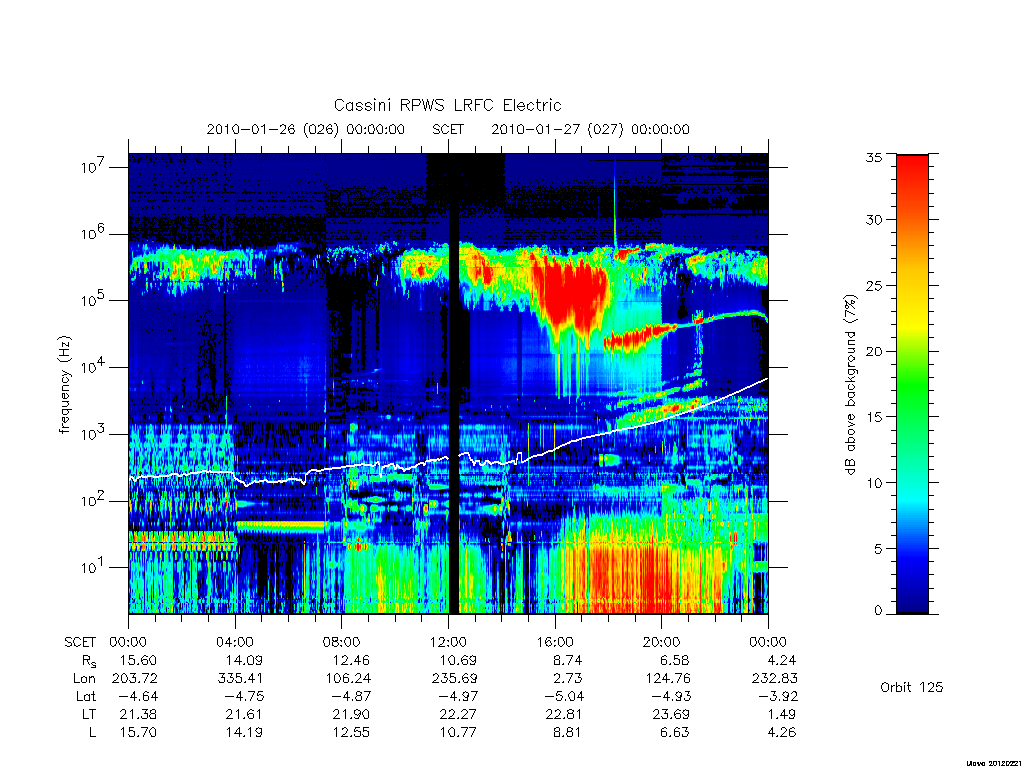
Task: Click the L value 4.26
Action: pyautogui.click(x=781, y=732)
